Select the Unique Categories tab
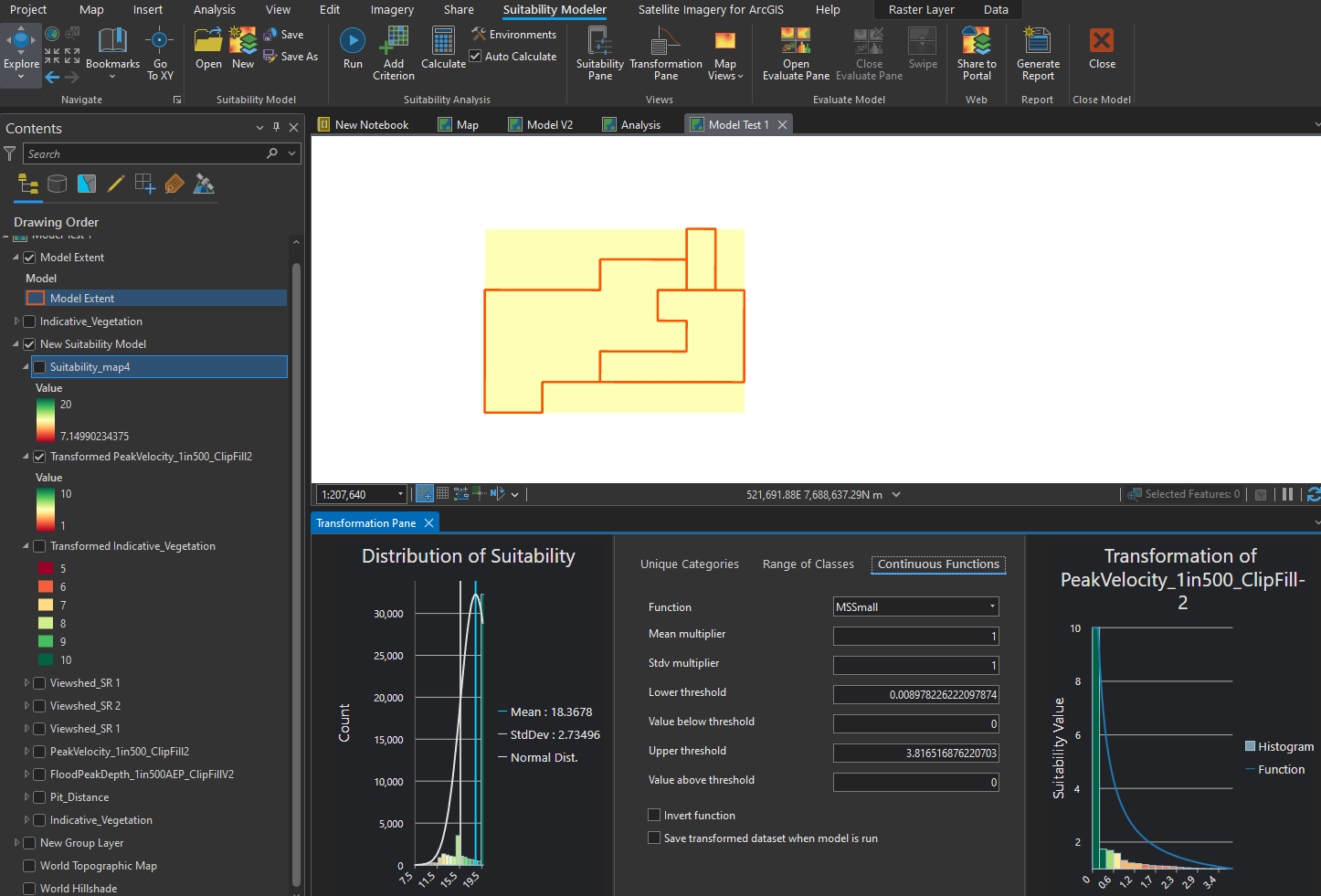This screenshot has height=896, width=1321. pos(690,564)
